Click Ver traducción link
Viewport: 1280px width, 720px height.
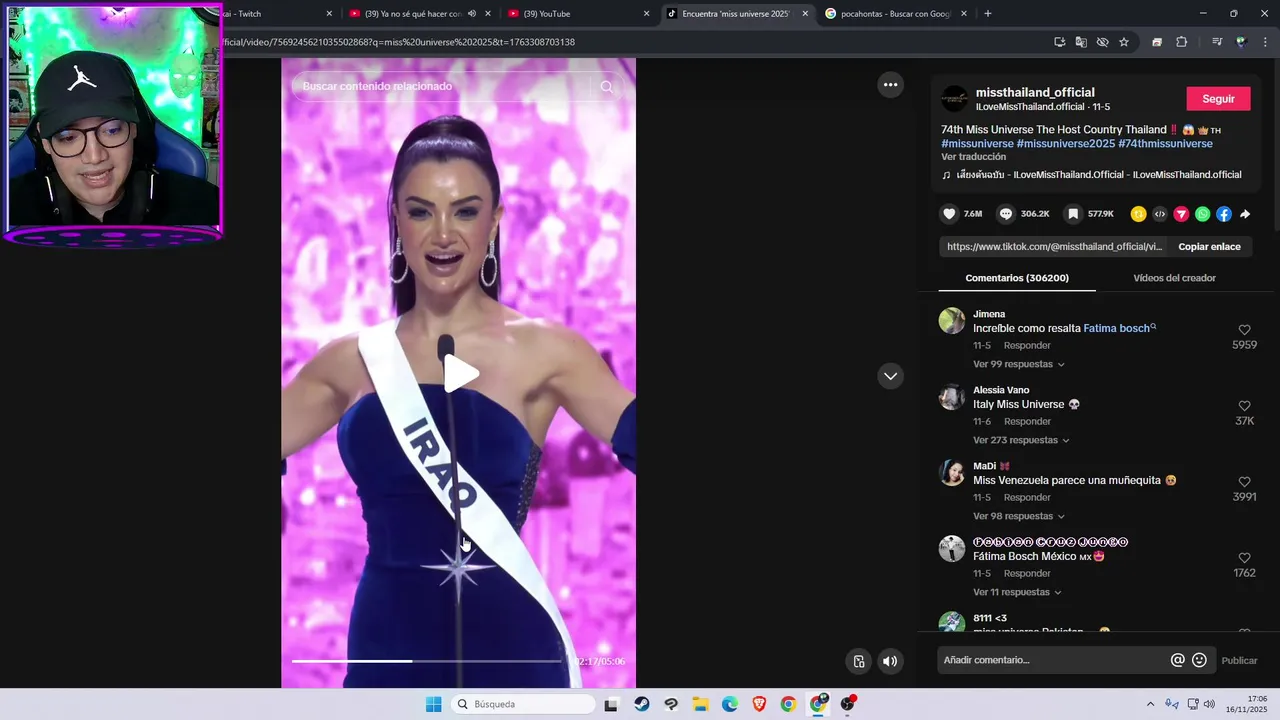tap(973, 157)
